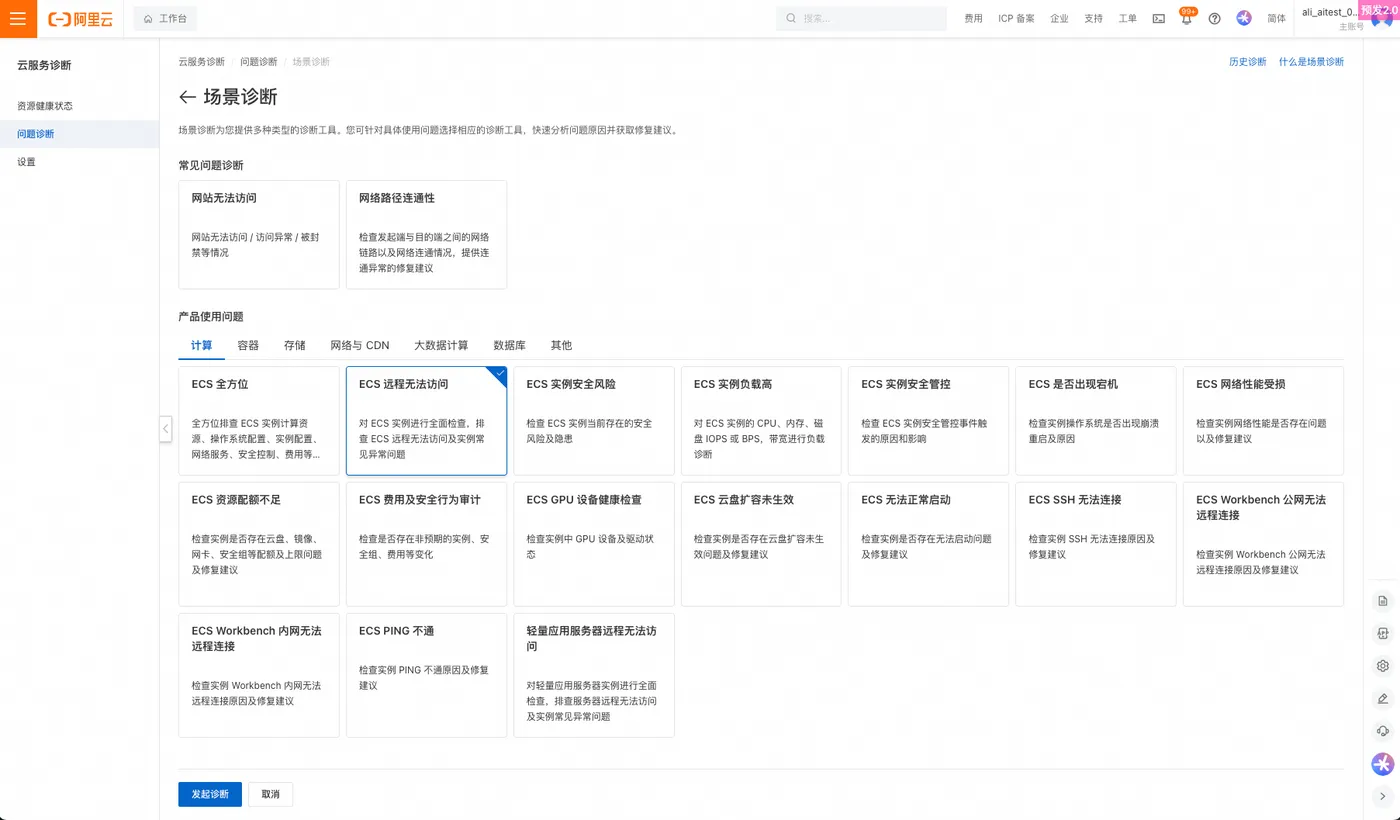Viewport: 1400px width, 820px height.
Task: Open the document icon in the right floating bar
Action: point(1383,601)
